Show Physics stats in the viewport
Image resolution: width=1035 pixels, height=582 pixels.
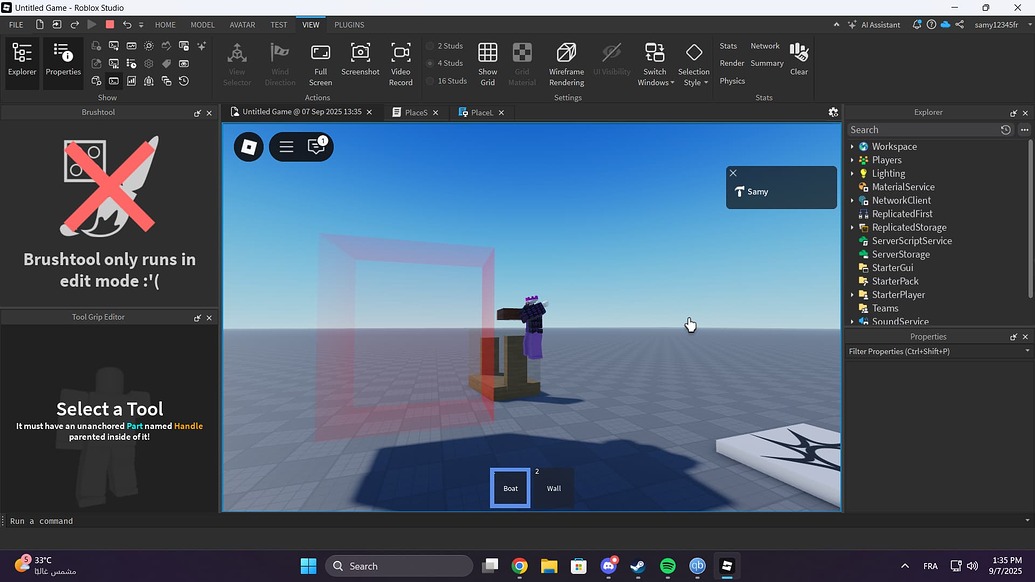pos(732,80)
